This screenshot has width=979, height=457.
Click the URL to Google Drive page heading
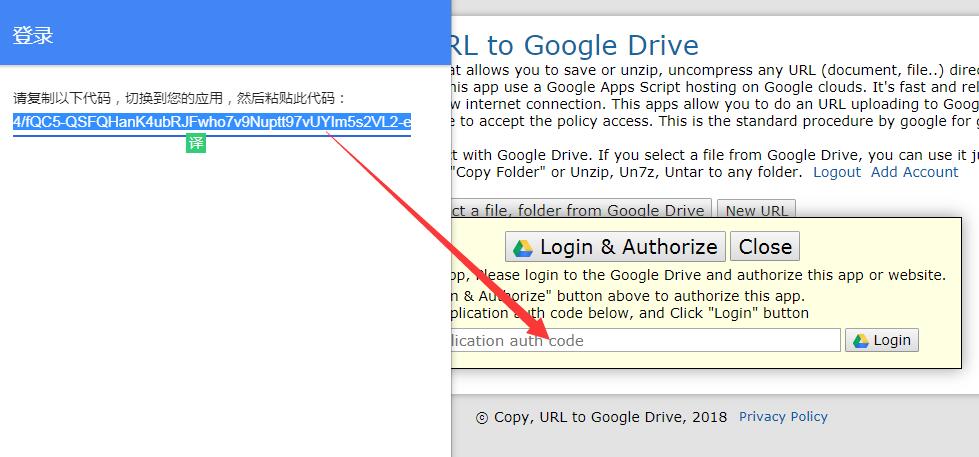pyautogui.click(x=574, y=46)
